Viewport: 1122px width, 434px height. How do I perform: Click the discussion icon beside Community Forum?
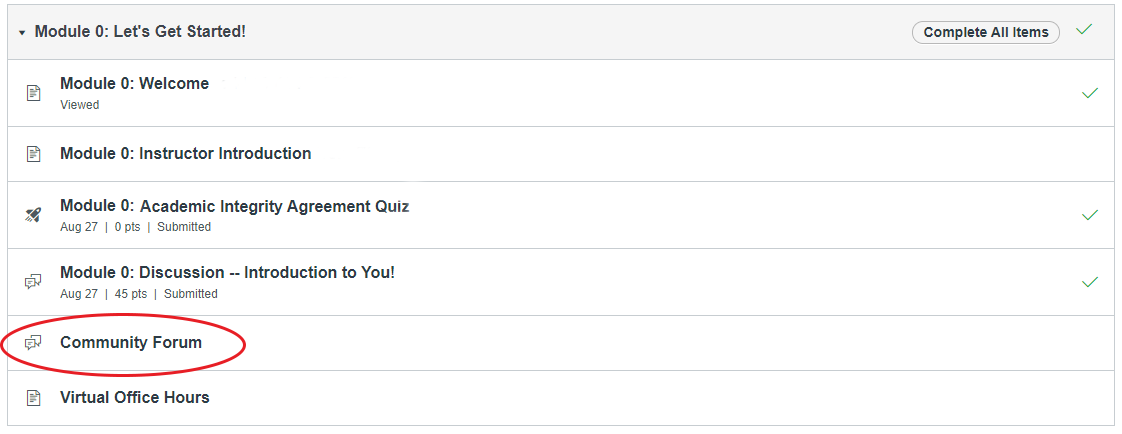pos(34,342)
